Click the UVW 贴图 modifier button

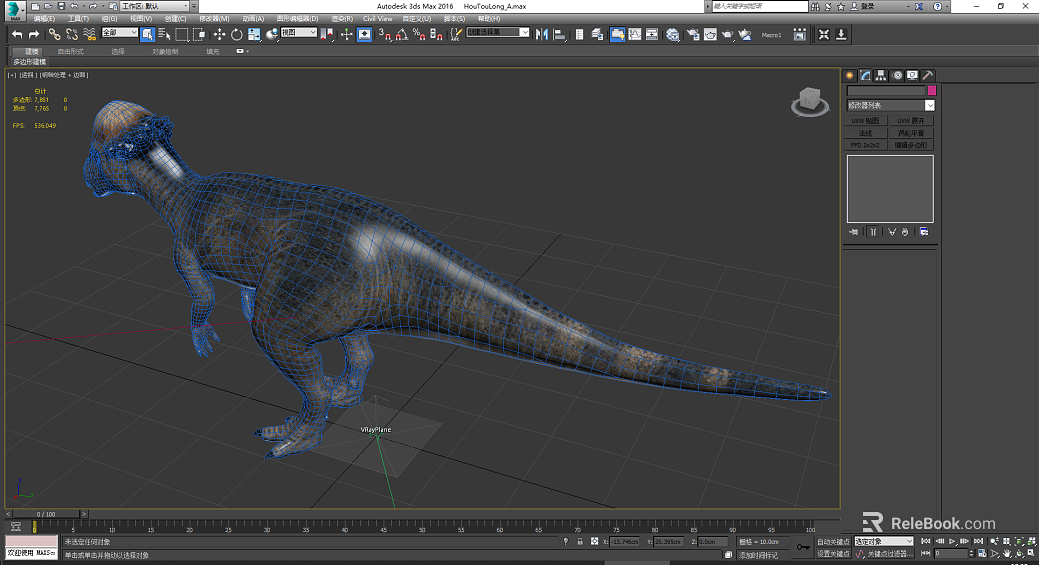point(865,121)
